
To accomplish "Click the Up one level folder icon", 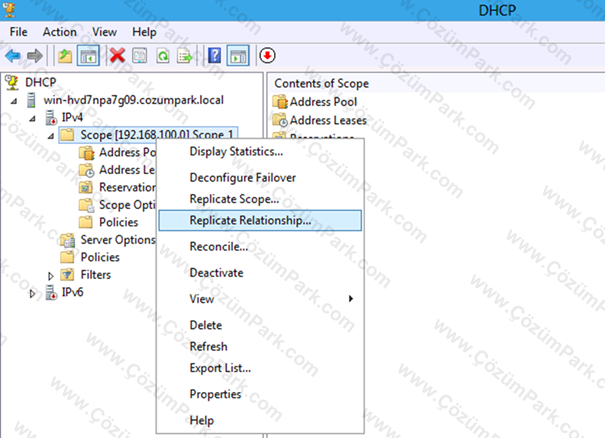I will [x=65, y=56].
